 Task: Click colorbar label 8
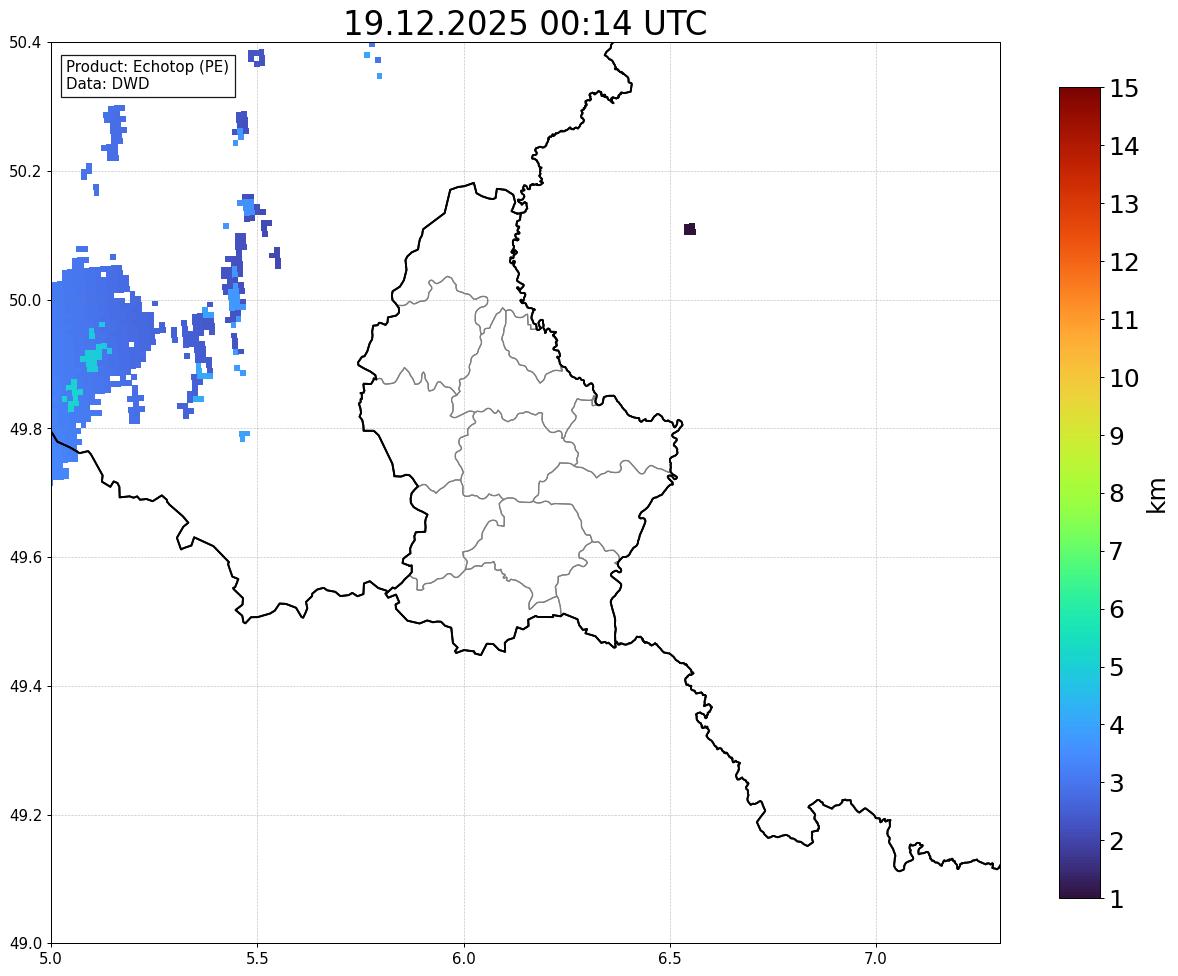click(1117, 494)
